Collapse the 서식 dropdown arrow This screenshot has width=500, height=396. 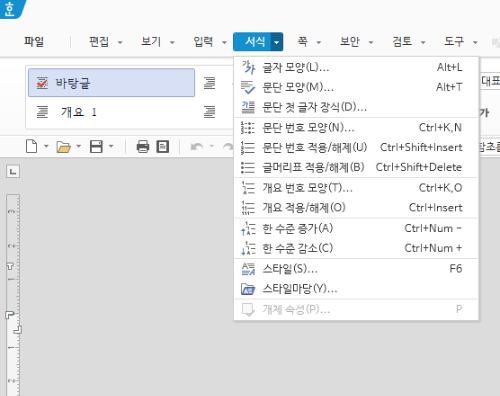(x=277, y=42)
